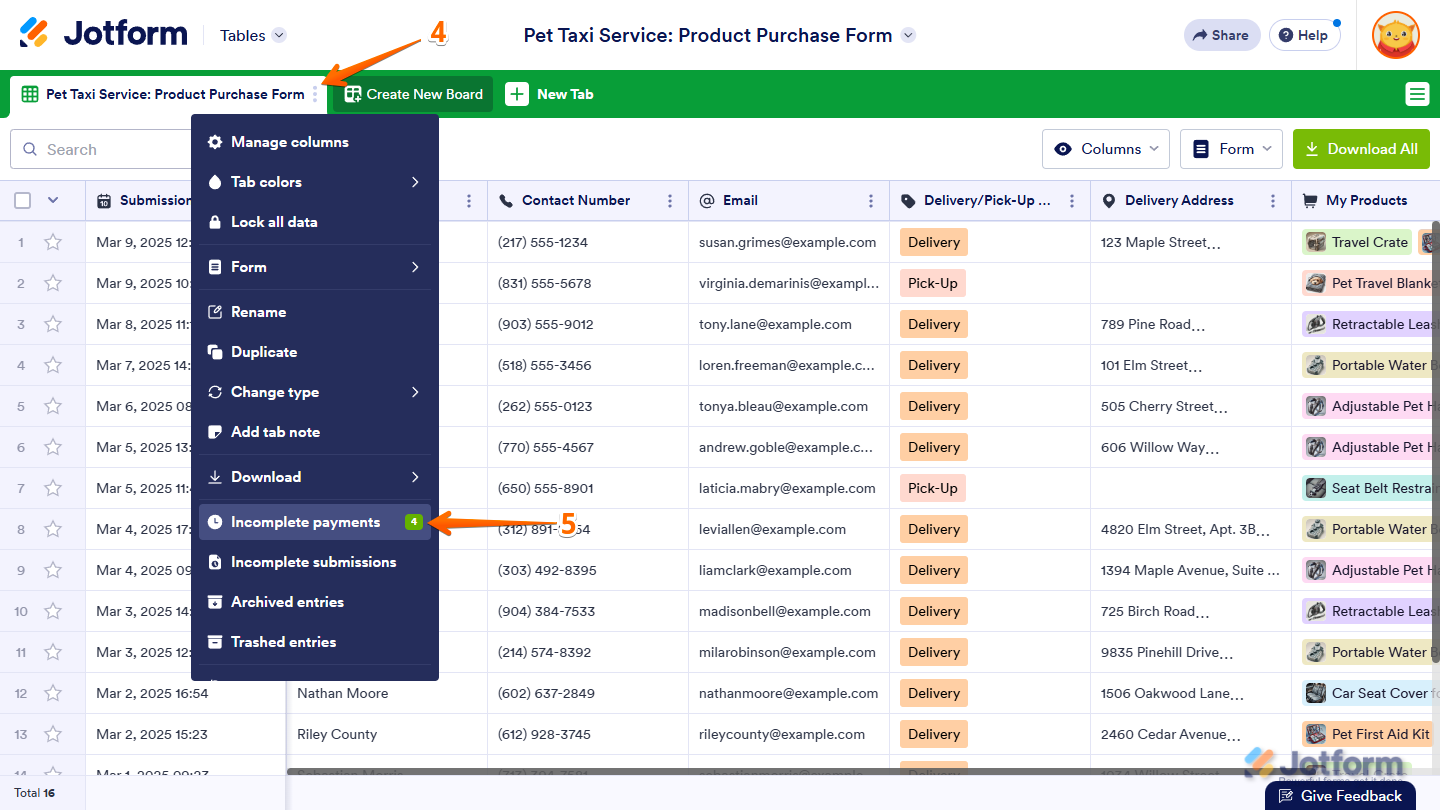Click the Share button
This screenshot has height=810, width=1440.
(x=1218, y=35)
